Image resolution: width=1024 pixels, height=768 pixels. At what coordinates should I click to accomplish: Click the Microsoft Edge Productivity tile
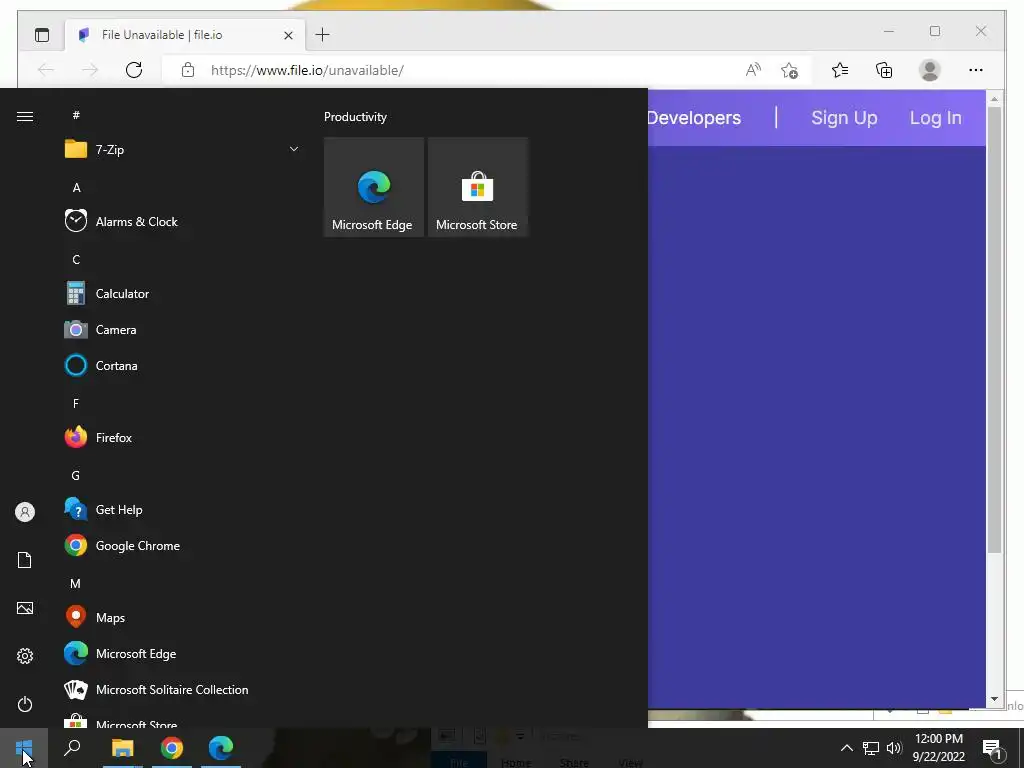374,187
